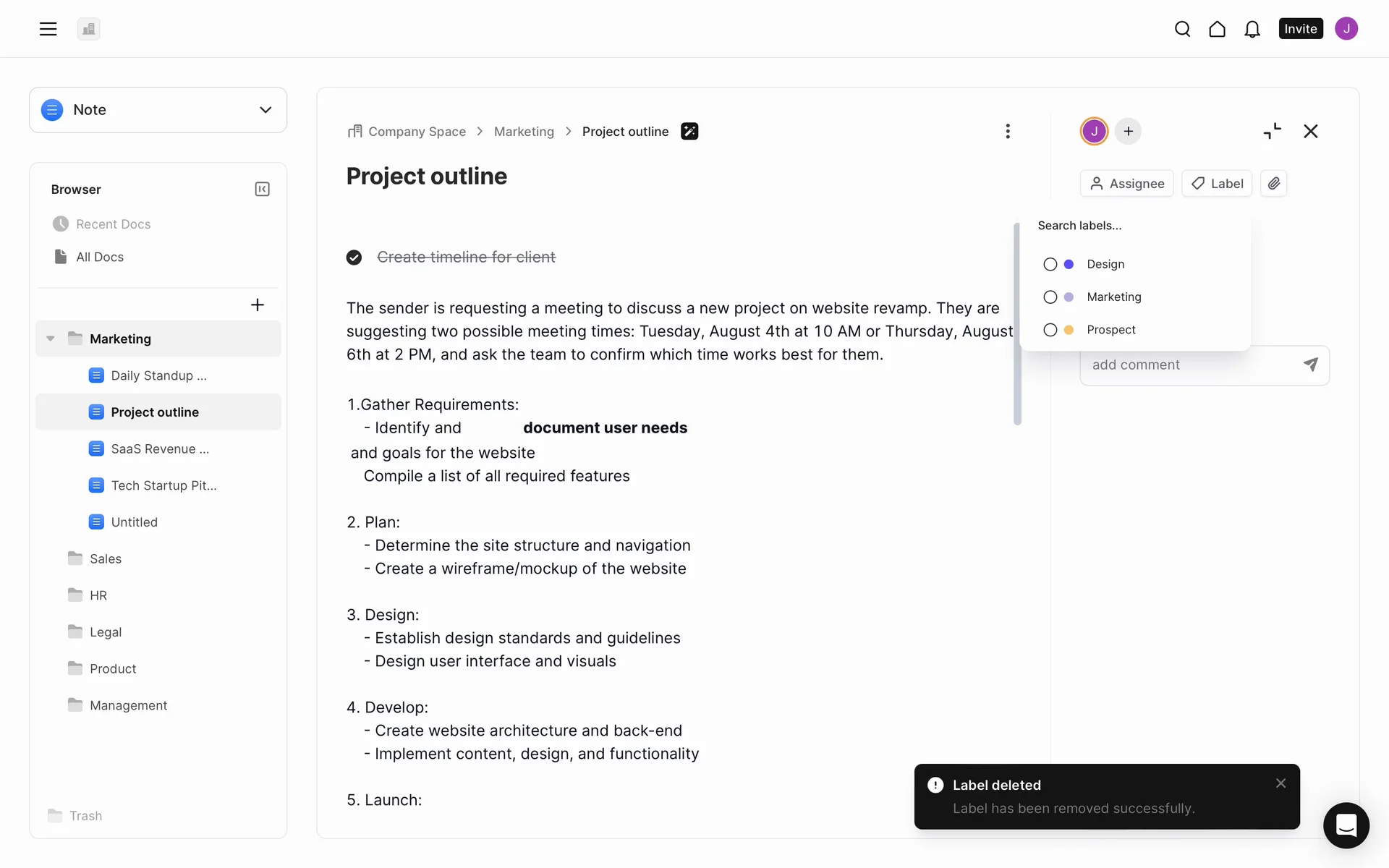Add a new doc with plus button
The image size is (1389, 868).
click(257, 305)
